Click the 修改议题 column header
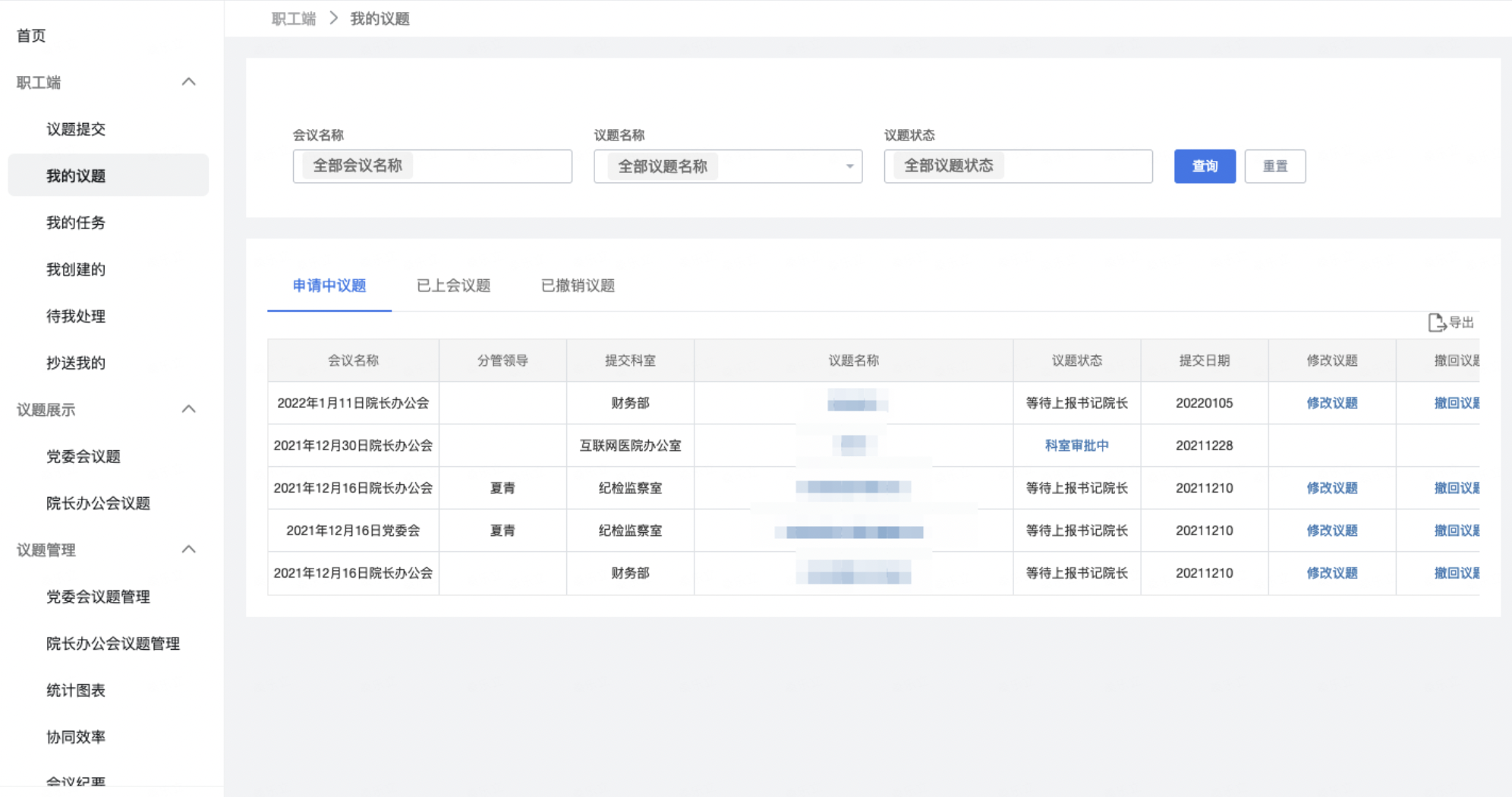The image size is (1512, 797). pyautogui.click(x=1332, y=361)
